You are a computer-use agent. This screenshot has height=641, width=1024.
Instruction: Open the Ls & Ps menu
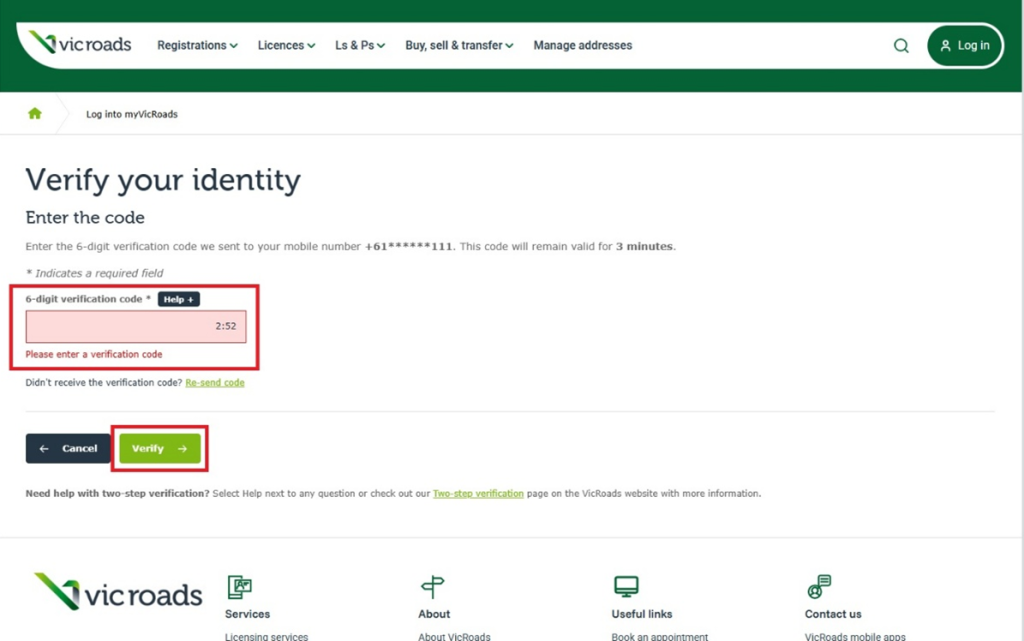pos(360,45)
